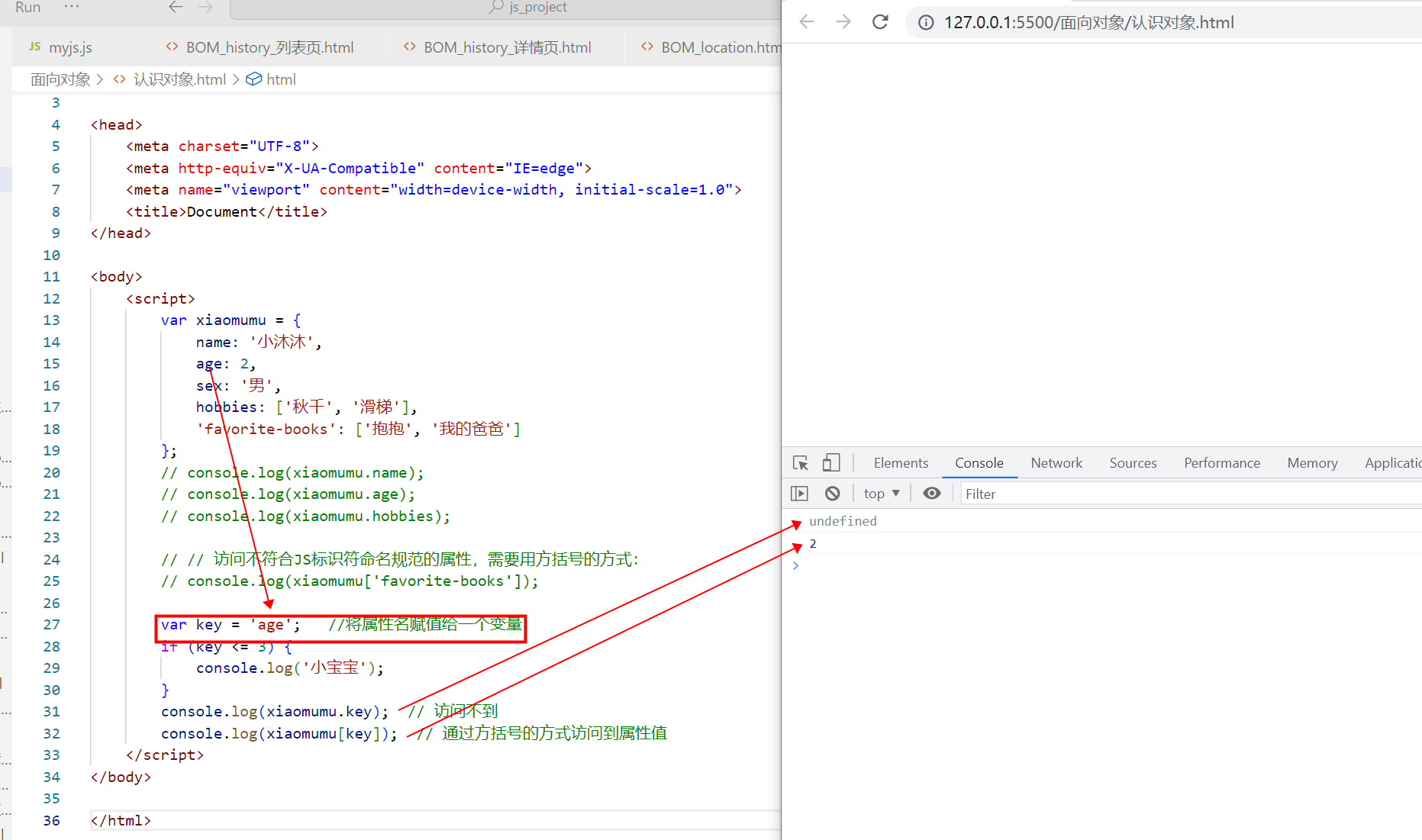This screenshot has height=840, width=1422.
Task: Activate the DevTools inspect element tool
Action: tap(801, 463)
